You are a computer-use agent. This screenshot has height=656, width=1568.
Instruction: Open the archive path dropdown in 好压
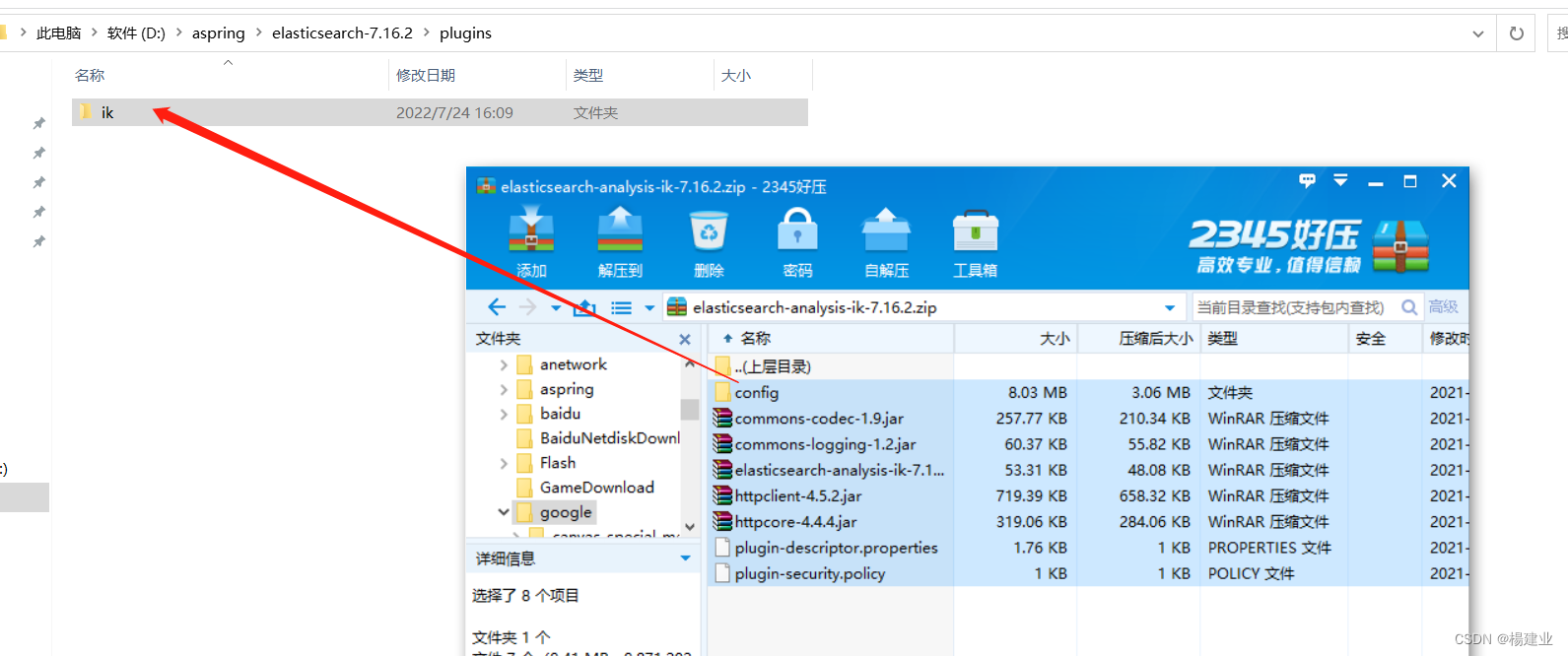coord(1170,307)
